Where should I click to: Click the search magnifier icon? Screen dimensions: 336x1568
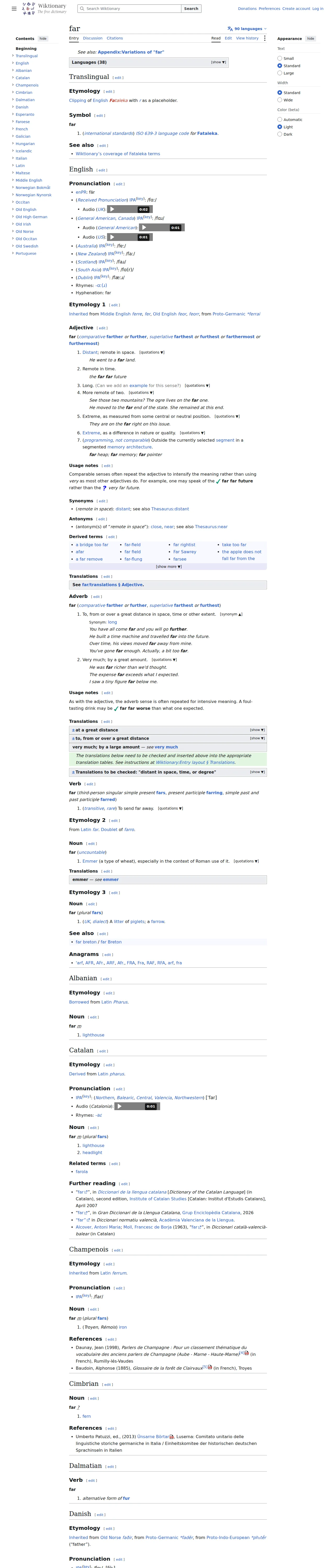tap(82, 9)
